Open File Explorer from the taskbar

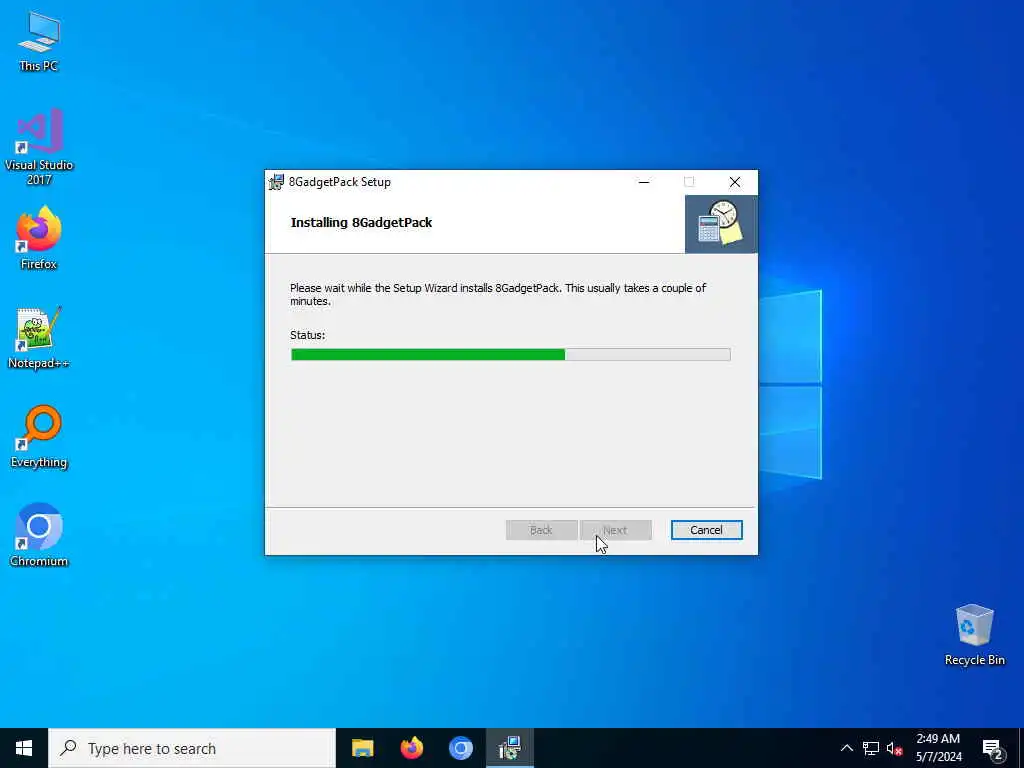(x=362, y=748)
